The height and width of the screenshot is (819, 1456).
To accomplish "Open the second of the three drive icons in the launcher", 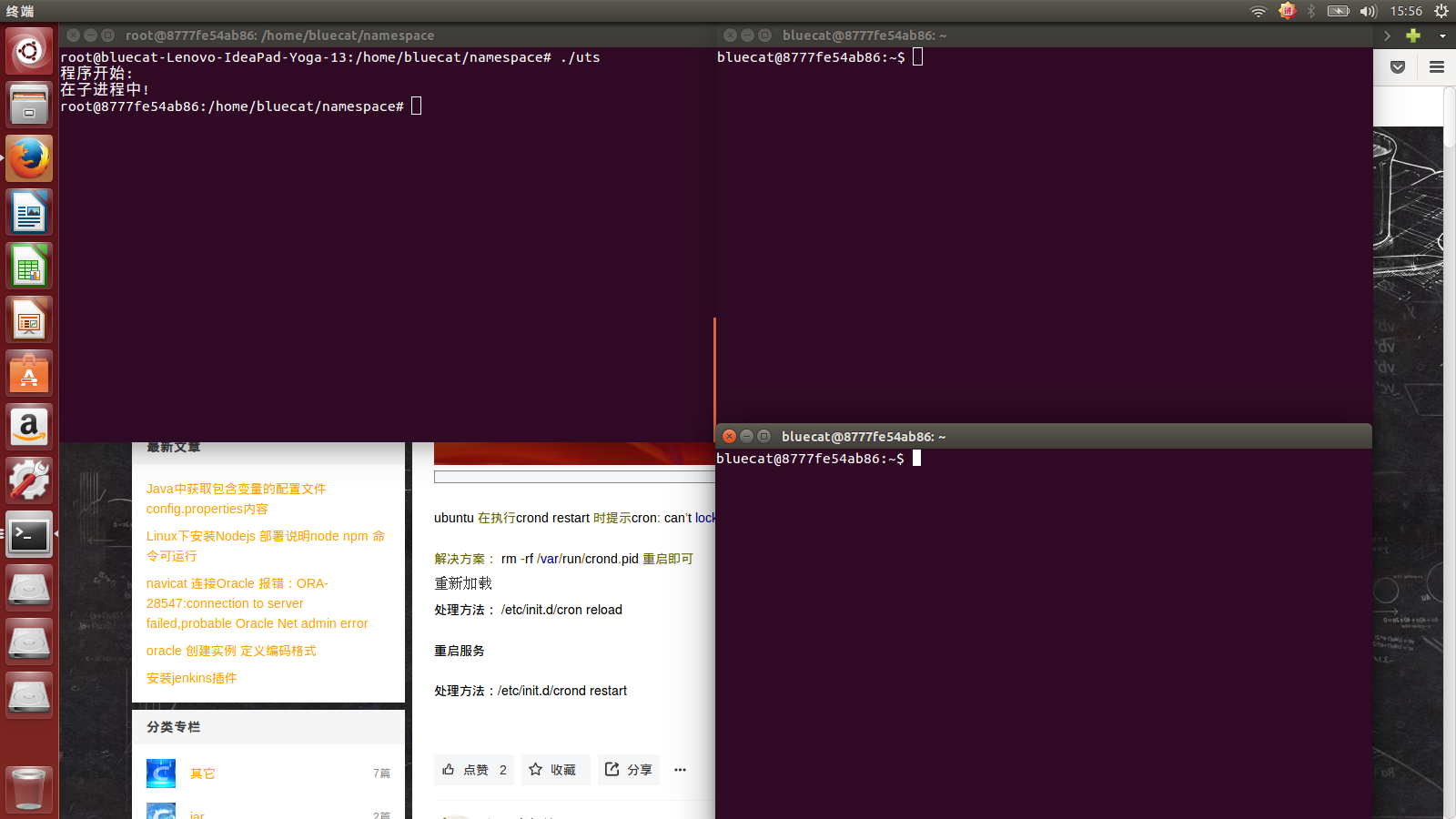I will (29, 642).
